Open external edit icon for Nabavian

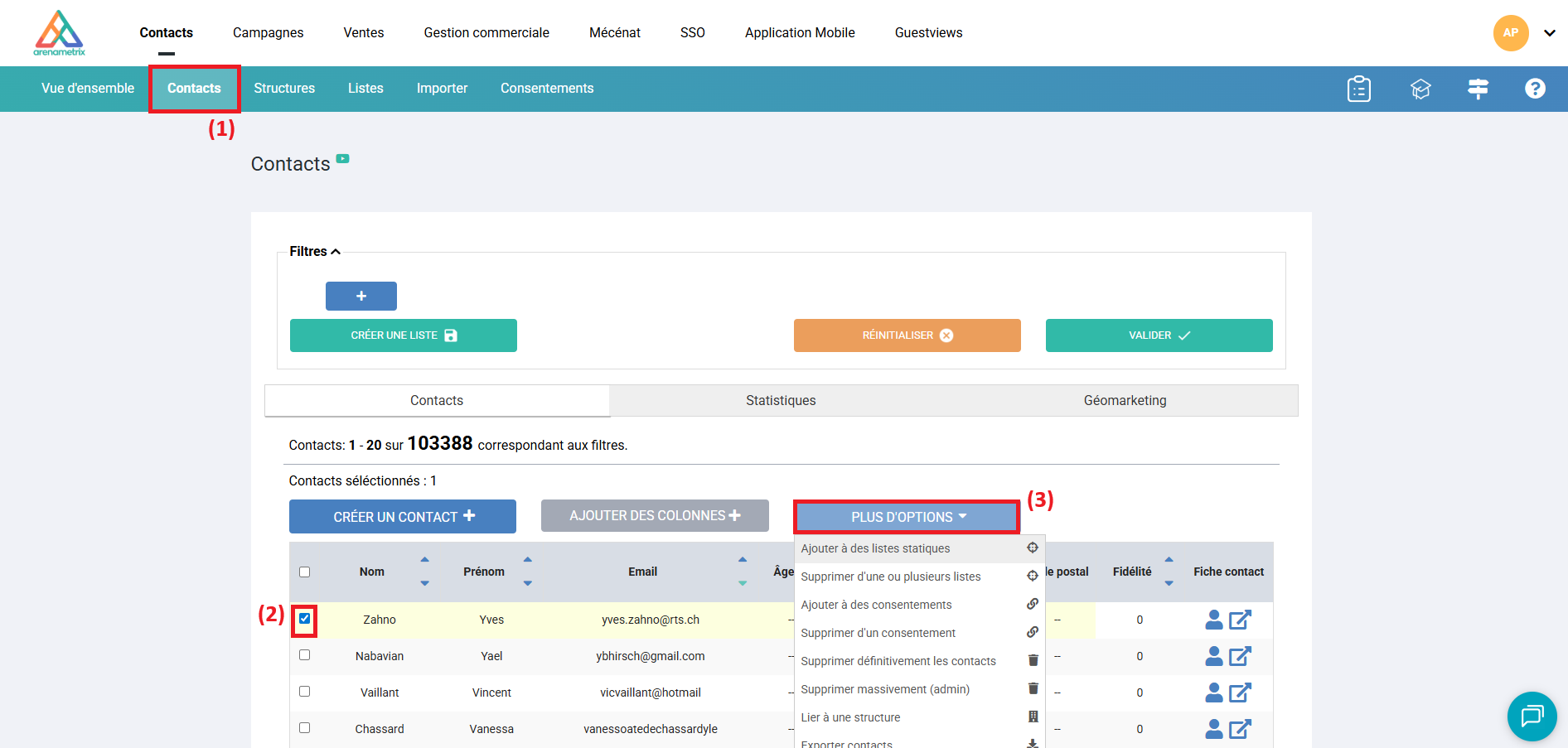click(1240, 656)
